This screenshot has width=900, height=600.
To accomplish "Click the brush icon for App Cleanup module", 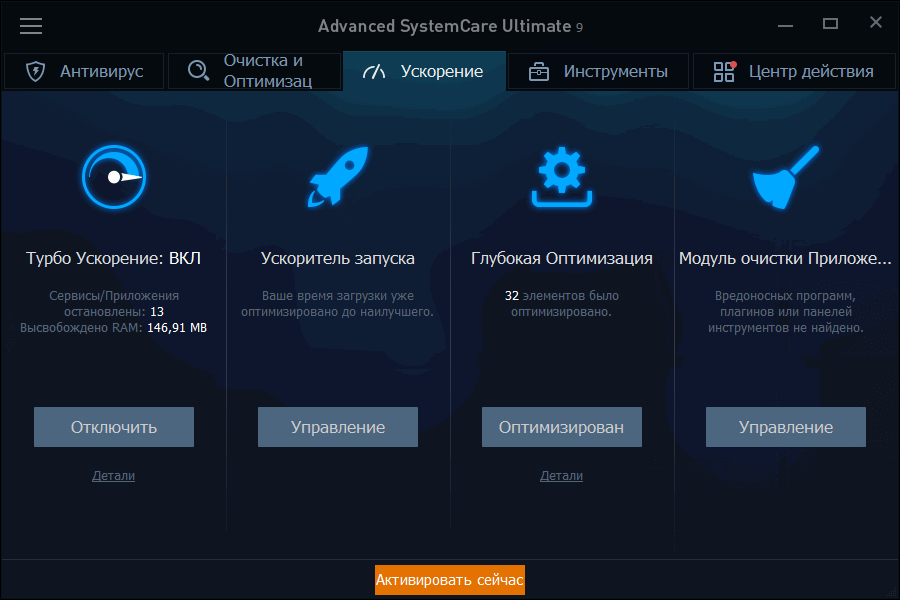I will pos(785,177).
